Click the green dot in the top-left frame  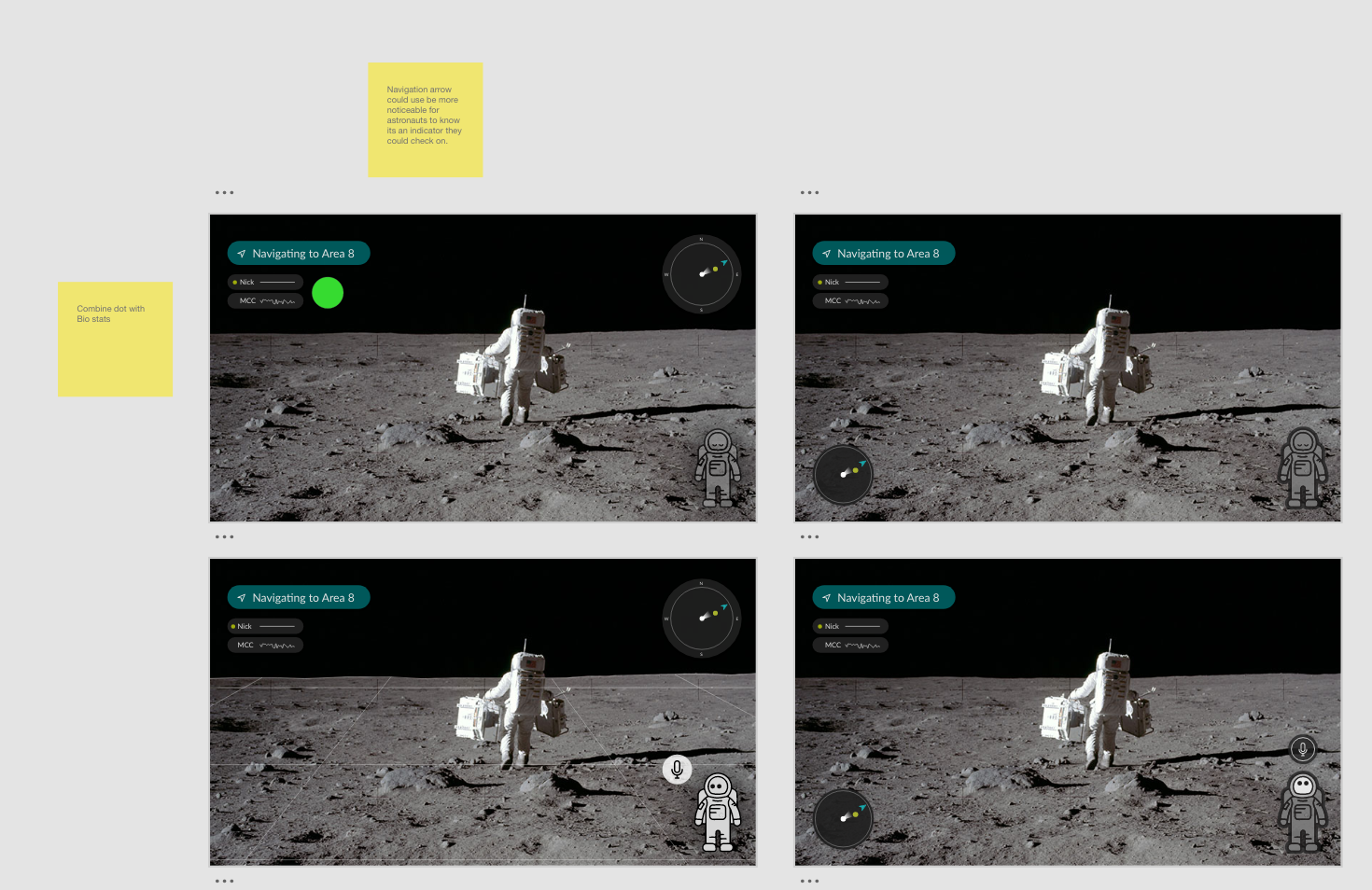328,293
